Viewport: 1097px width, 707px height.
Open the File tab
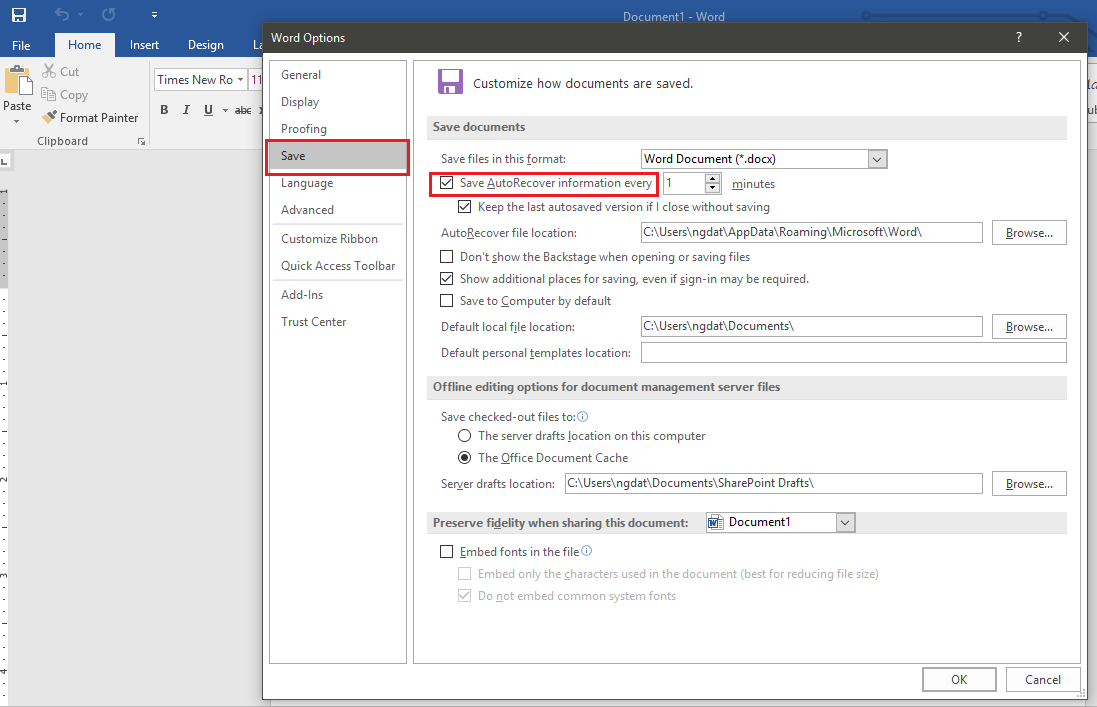[21, 45]
